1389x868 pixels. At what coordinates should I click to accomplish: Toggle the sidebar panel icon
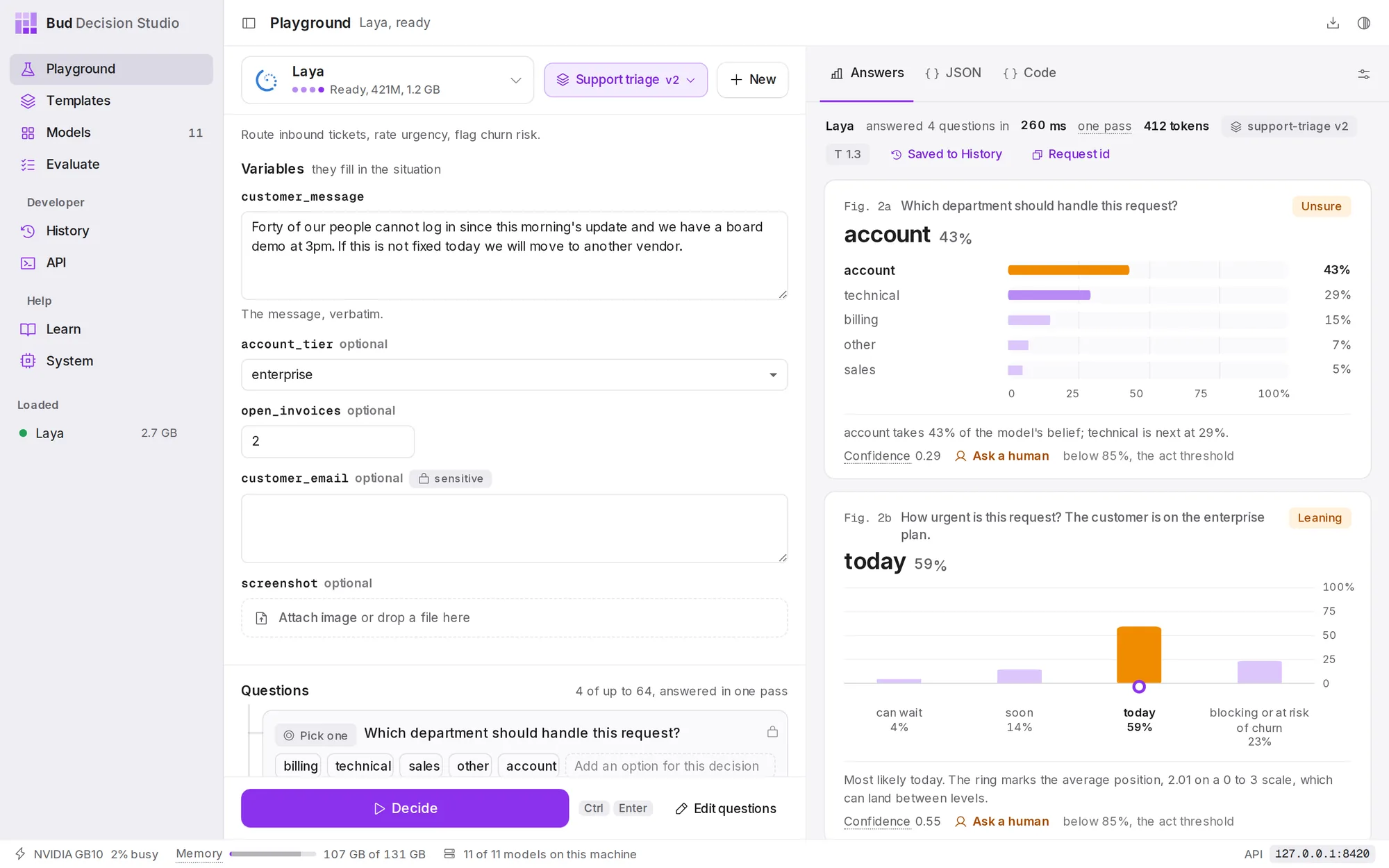[249, 23]
